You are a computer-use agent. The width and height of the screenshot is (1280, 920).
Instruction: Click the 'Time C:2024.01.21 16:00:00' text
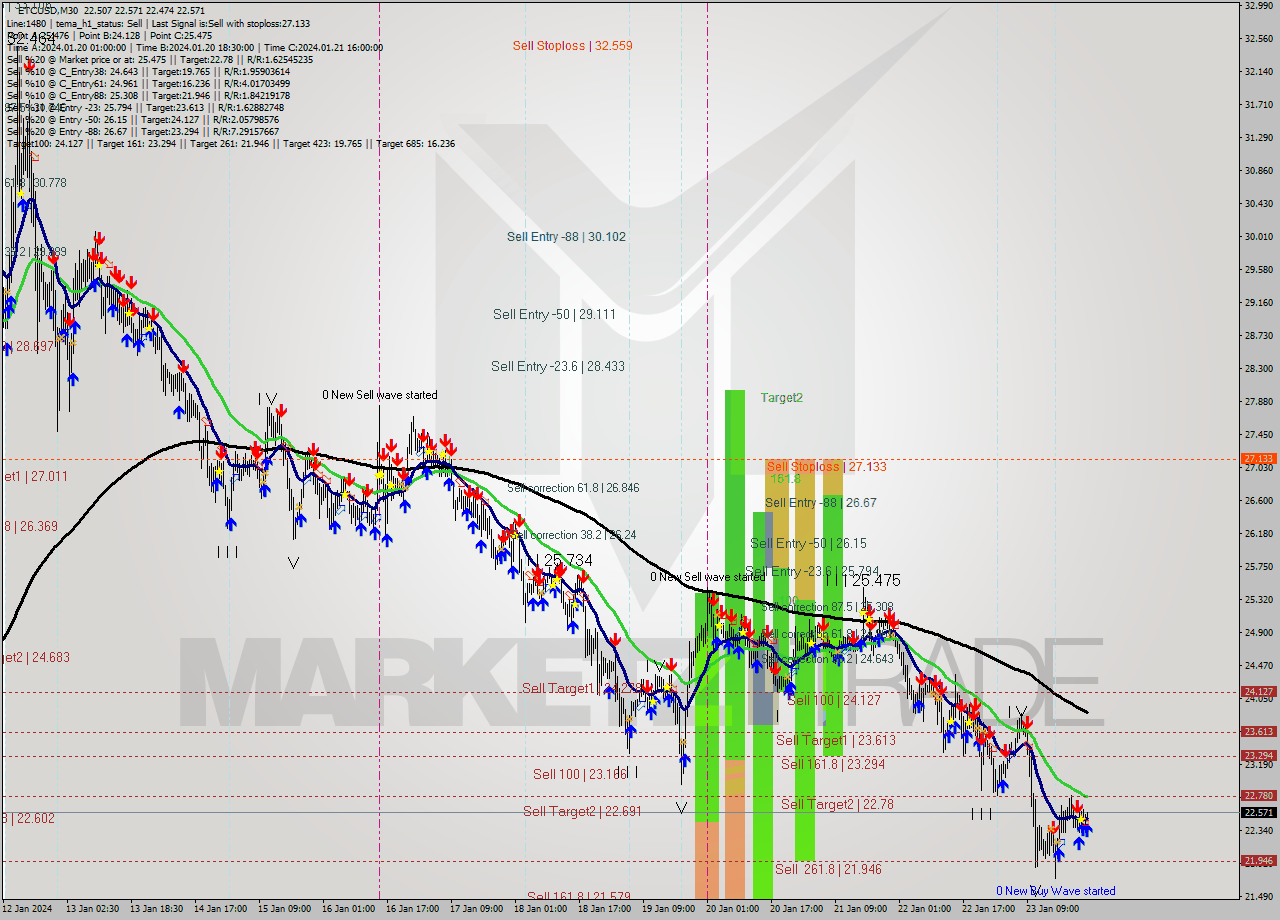(x=324, y=47)
